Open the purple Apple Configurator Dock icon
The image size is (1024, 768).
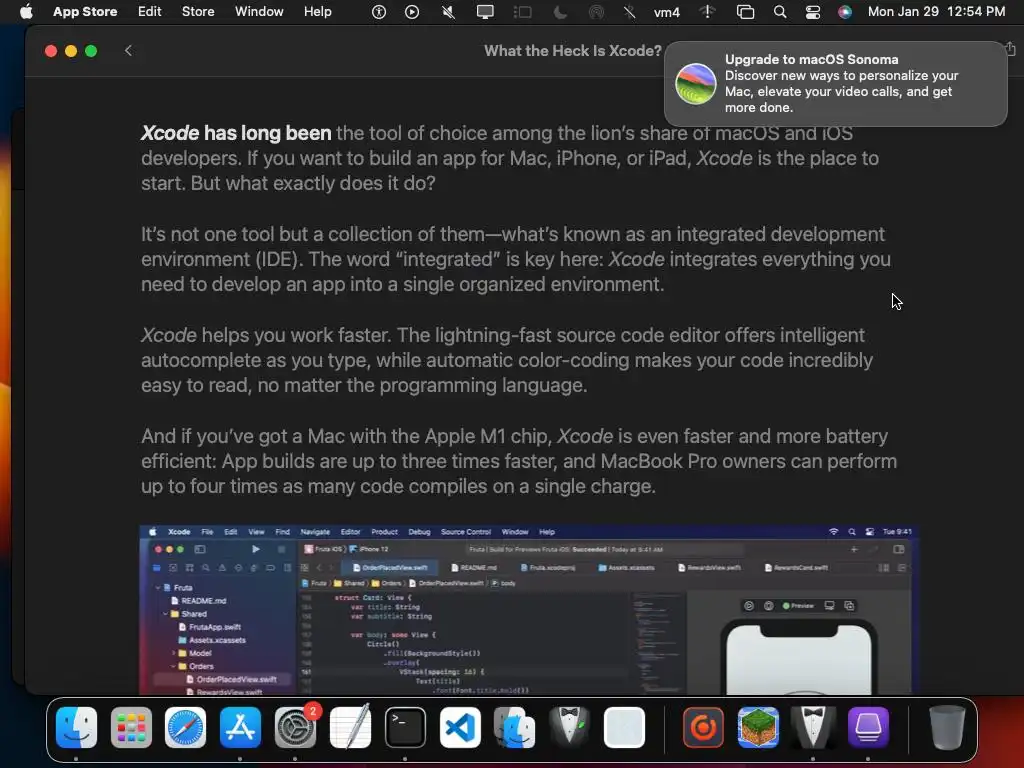pyautogui.click(x=868, y=727)
